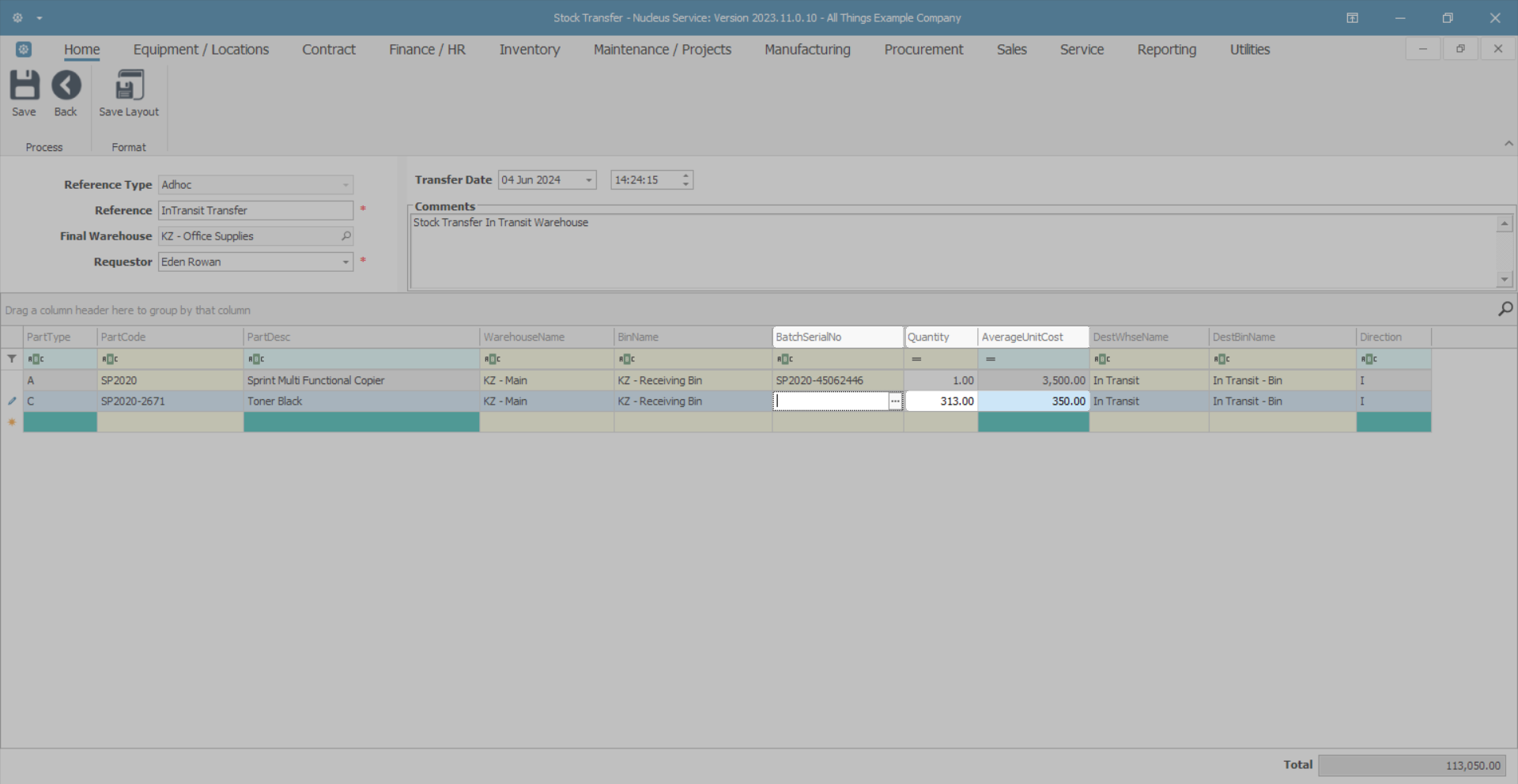
Task: Click the Total value 113,050.00 field
Action: (1412, 765)
